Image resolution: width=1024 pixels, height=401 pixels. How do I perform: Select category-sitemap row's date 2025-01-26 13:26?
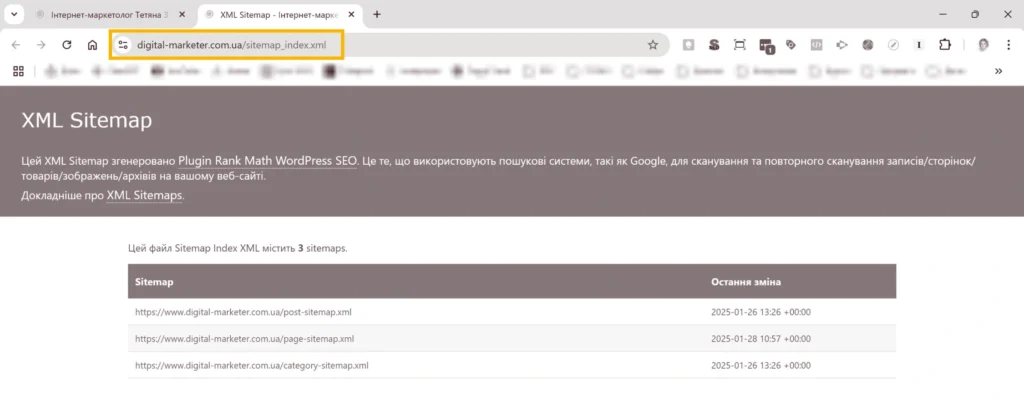coord(761,366)
